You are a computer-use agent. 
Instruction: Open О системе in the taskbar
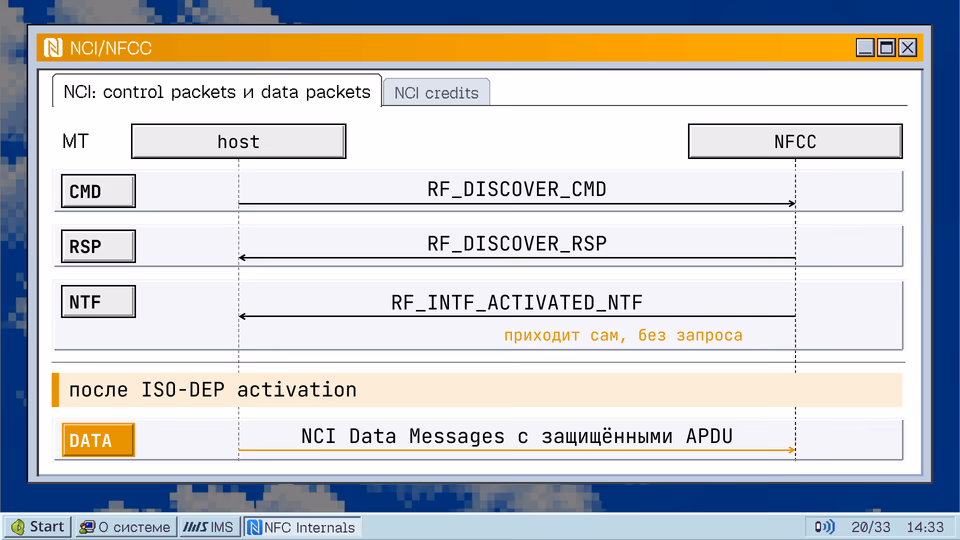pos(126,527)
